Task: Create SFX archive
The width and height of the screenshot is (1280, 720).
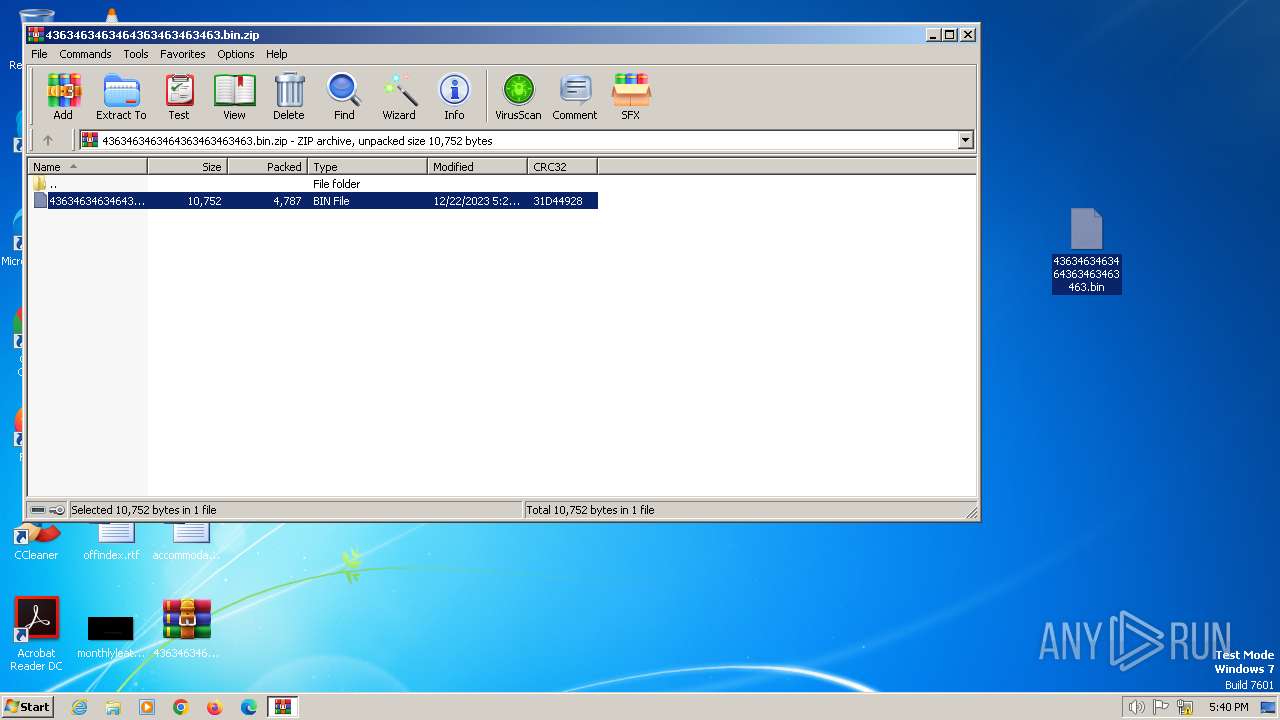Action: pos(630,97)
